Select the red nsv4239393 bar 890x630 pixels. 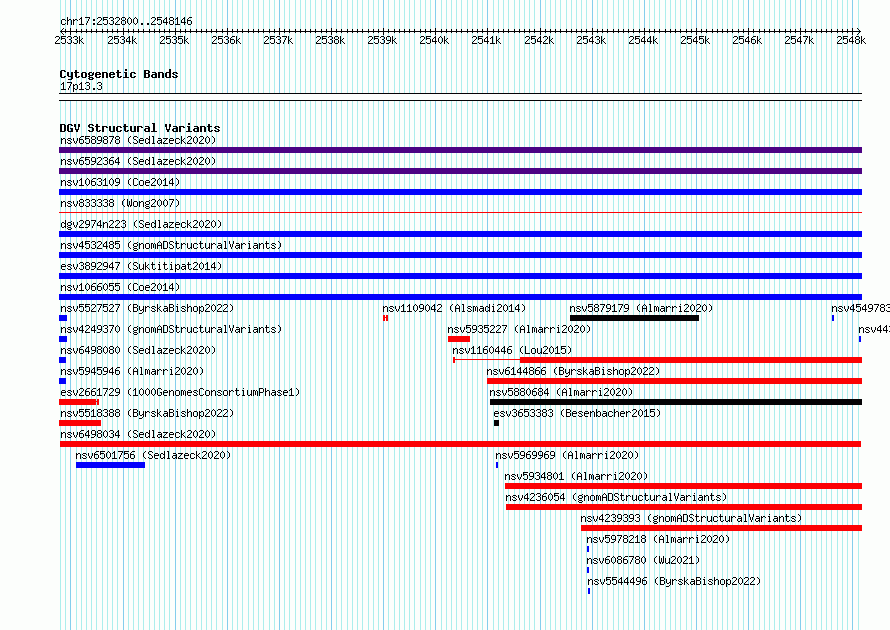tap(721, 528)
